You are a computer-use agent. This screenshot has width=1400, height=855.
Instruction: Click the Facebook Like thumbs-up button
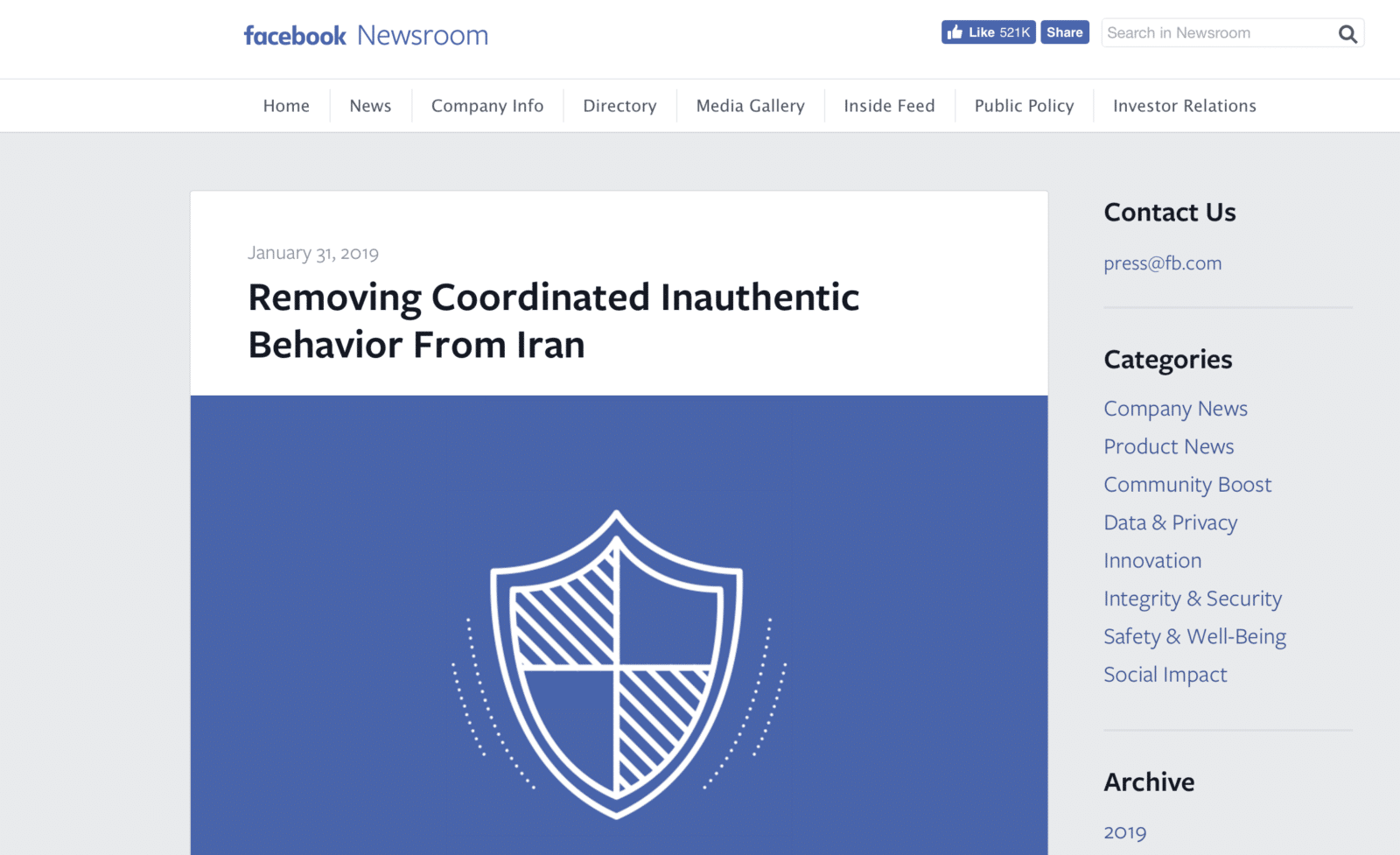[x=988, y=32]
